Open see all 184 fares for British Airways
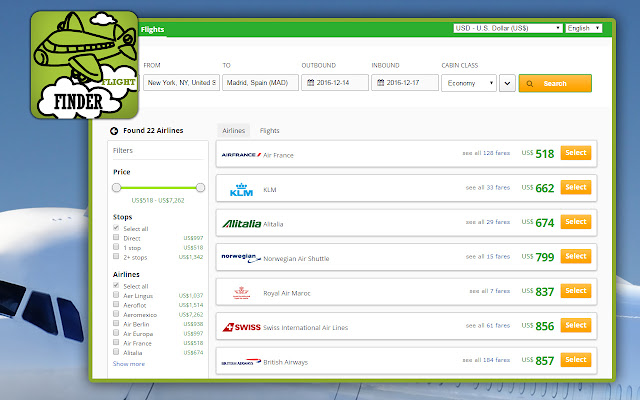The height and width of the screenshot is (400, 640). coord(486,360)
